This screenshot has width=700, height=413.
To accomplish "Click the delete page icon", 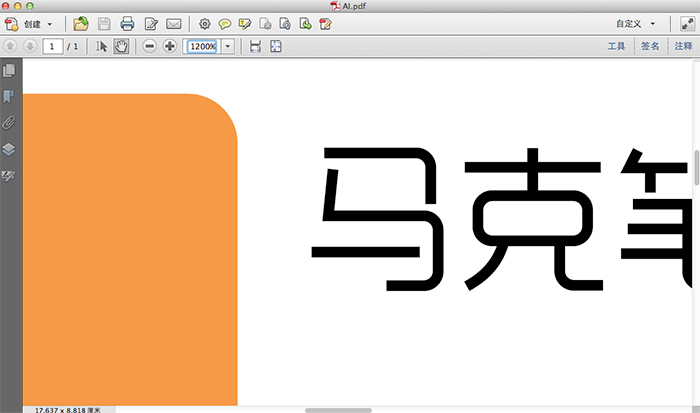I will (265, 24).
